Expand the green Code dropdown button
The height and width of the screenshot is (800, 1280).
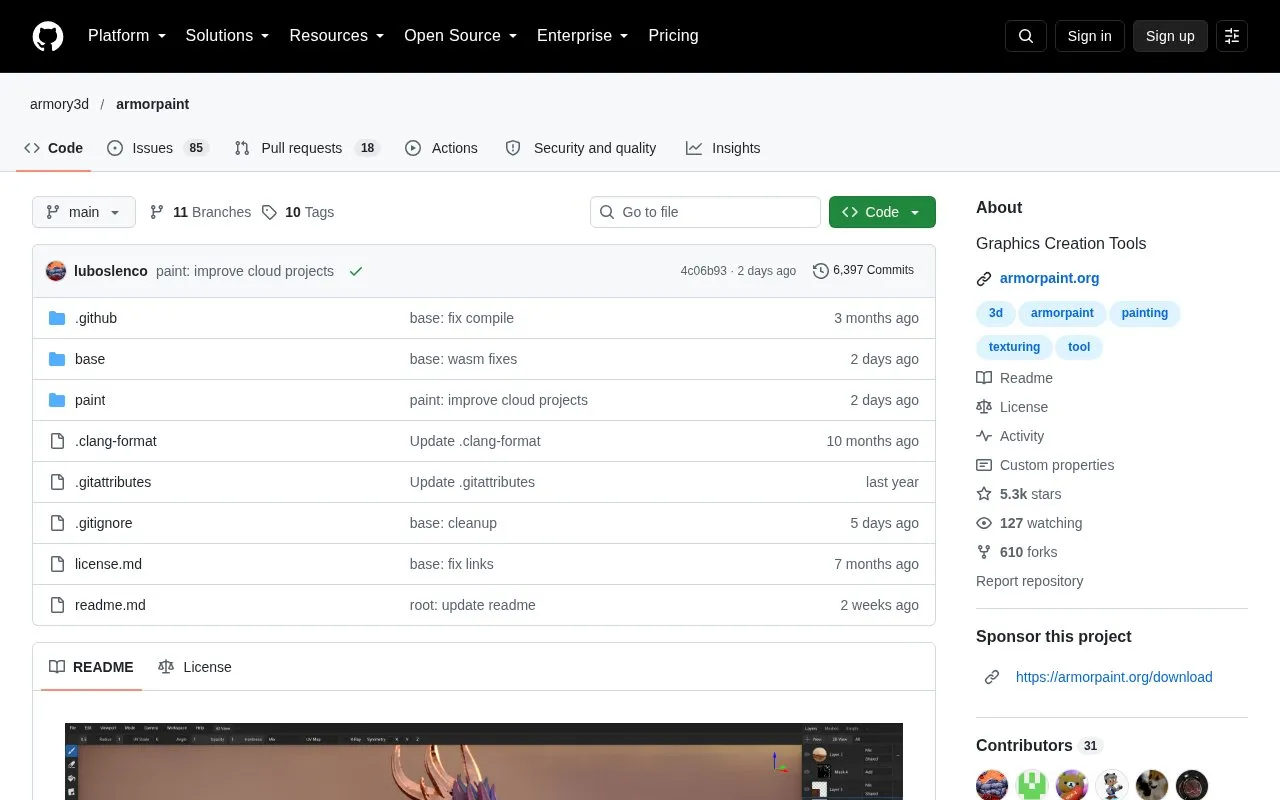click(x=882, y=212)
